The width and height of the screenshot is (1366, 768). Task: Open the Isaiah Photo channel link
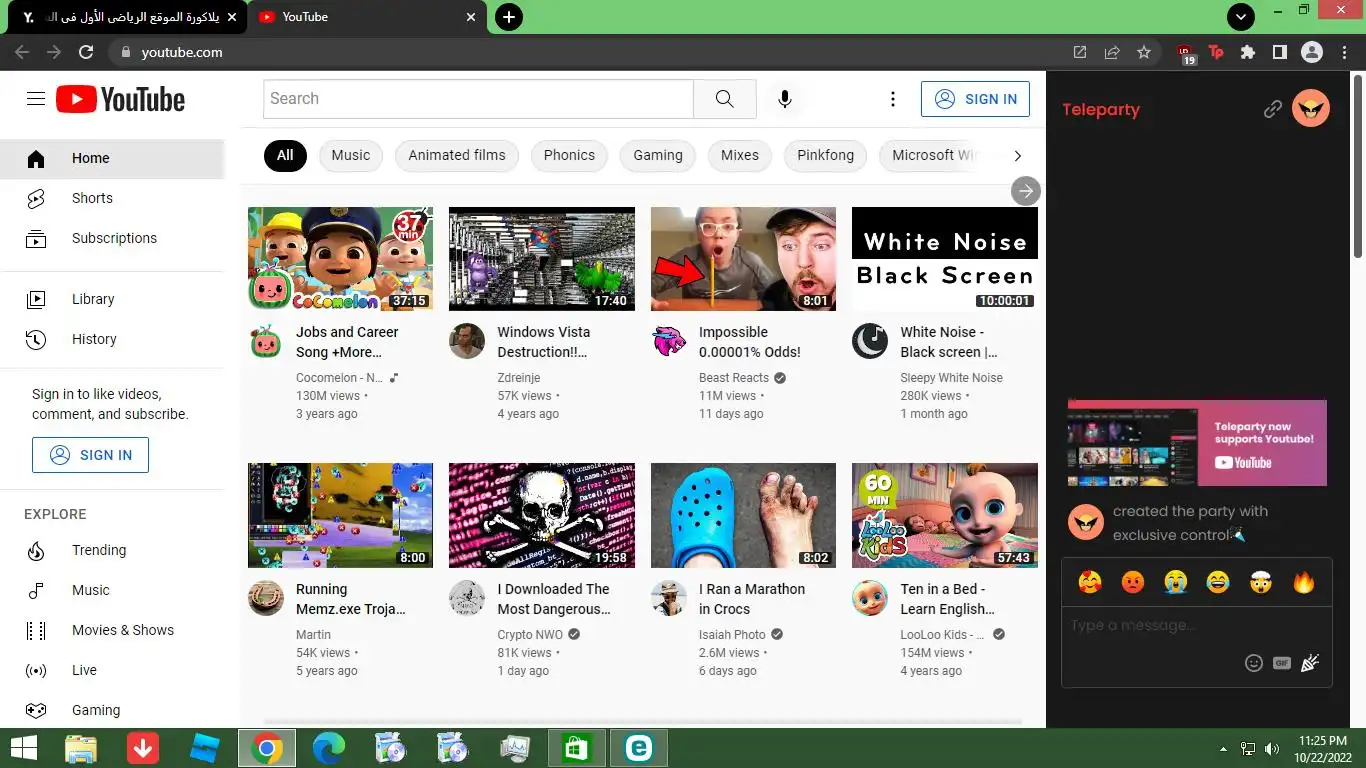(732, 635)
